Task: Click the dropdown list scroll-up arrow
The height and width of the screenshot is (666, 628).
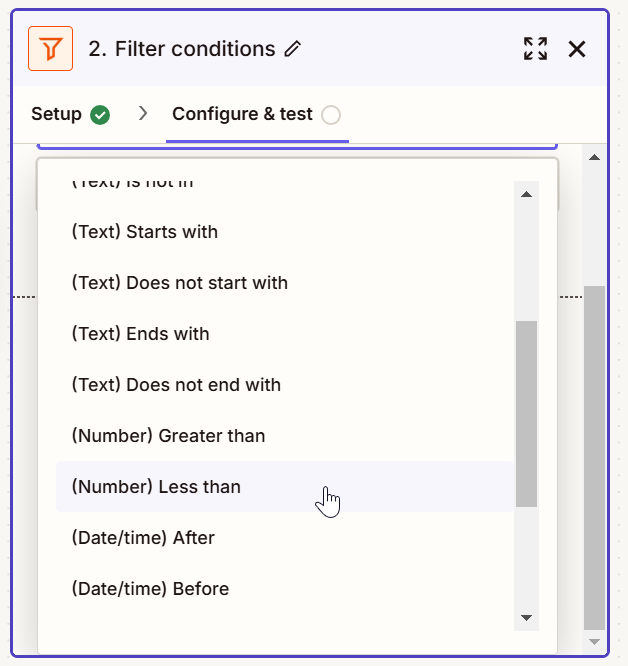Action: (x=526, y=194)
